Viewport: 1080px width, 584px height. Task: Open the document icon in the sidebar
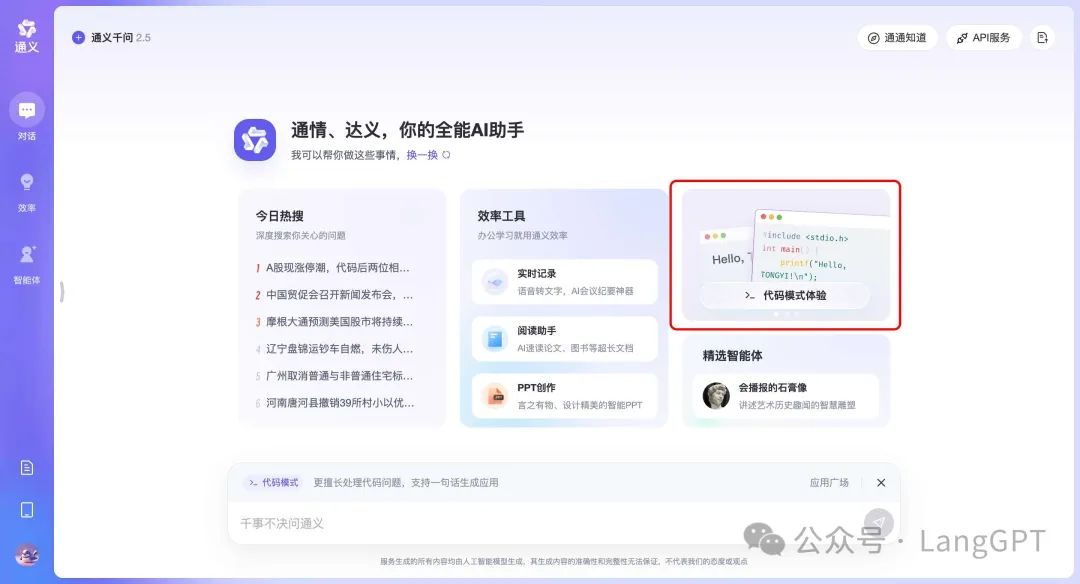(27, 468)
